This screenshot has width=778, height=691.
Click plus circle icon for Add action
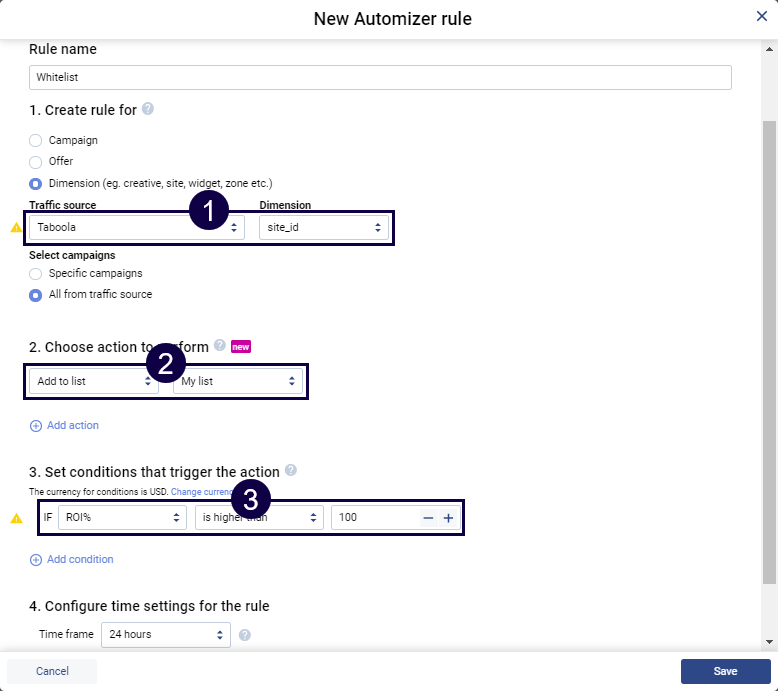[36, 425]
